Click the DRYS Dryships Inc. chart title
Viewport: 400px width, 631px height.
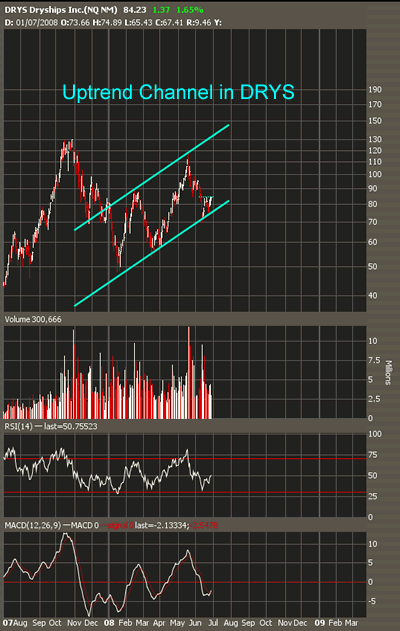click(x=61, y=10)
